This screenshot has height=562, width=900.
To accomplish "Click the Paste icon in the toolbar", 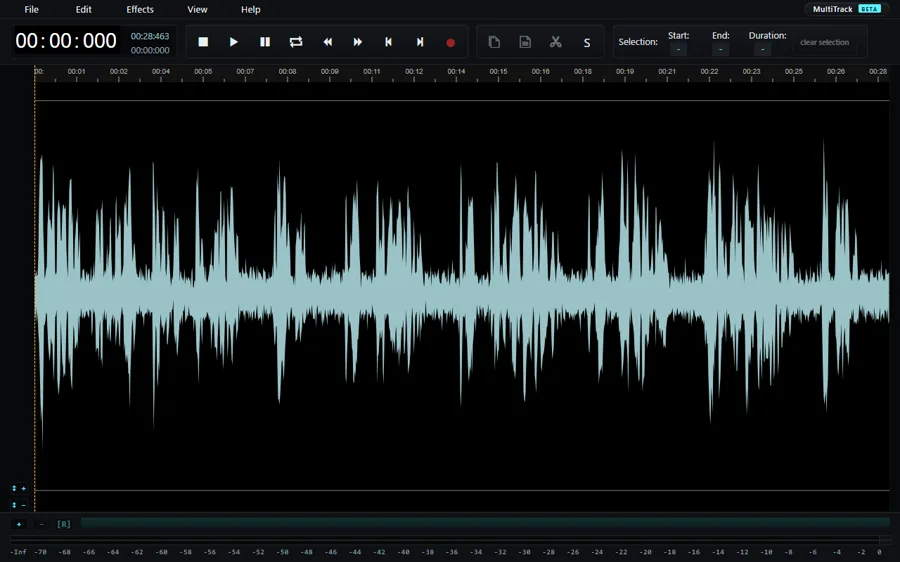I will (x=525, y=42).
